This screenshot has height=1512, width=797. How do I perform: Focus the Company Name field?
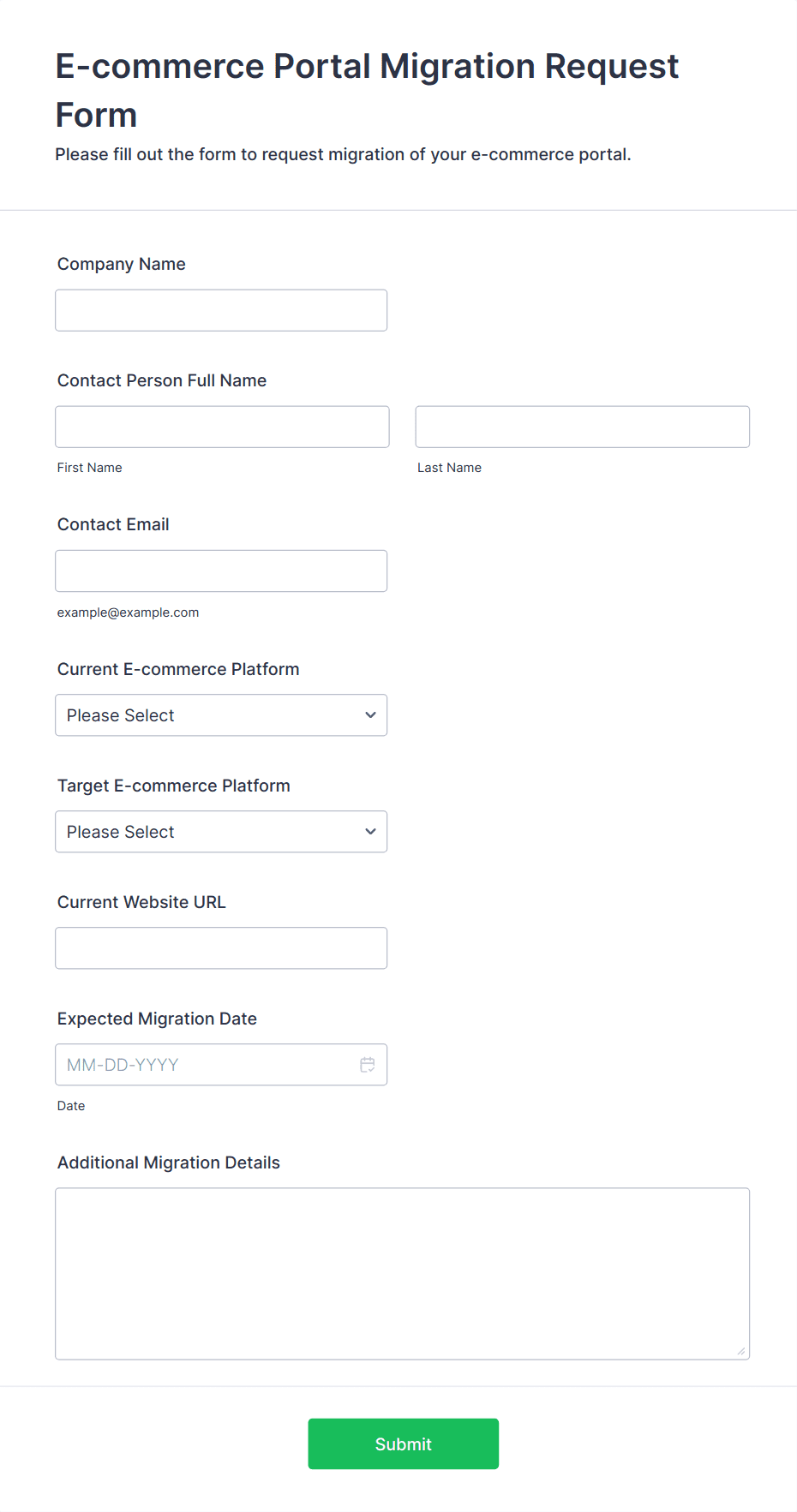[x=221, y=310]
